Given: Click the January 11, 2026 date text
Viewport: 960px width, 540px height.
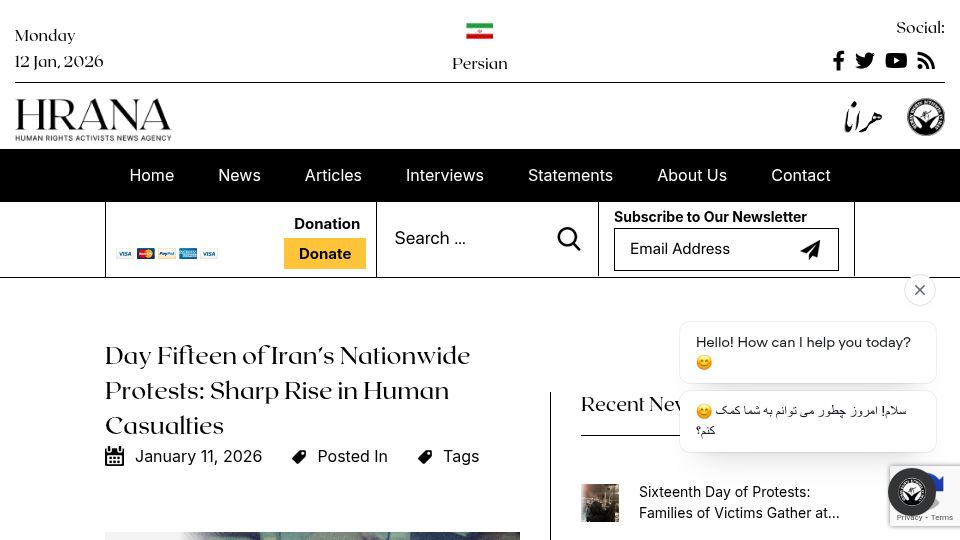Looking at the screenshot, I should click(x=198, y=457).
